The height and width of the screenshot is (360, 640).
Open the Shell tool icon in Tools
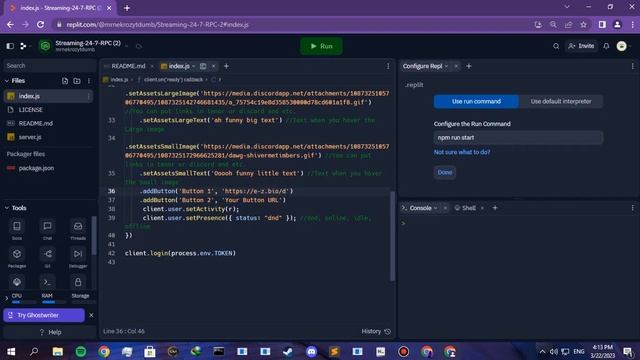pyautogui.click(x=47, y=282)
